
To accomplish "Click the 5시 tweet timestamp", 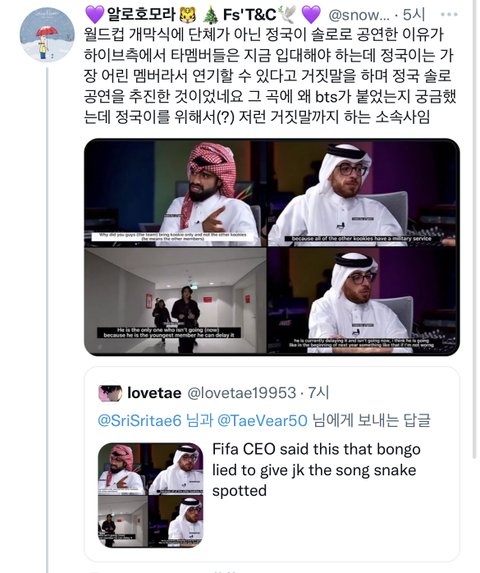I will point(414,15).
